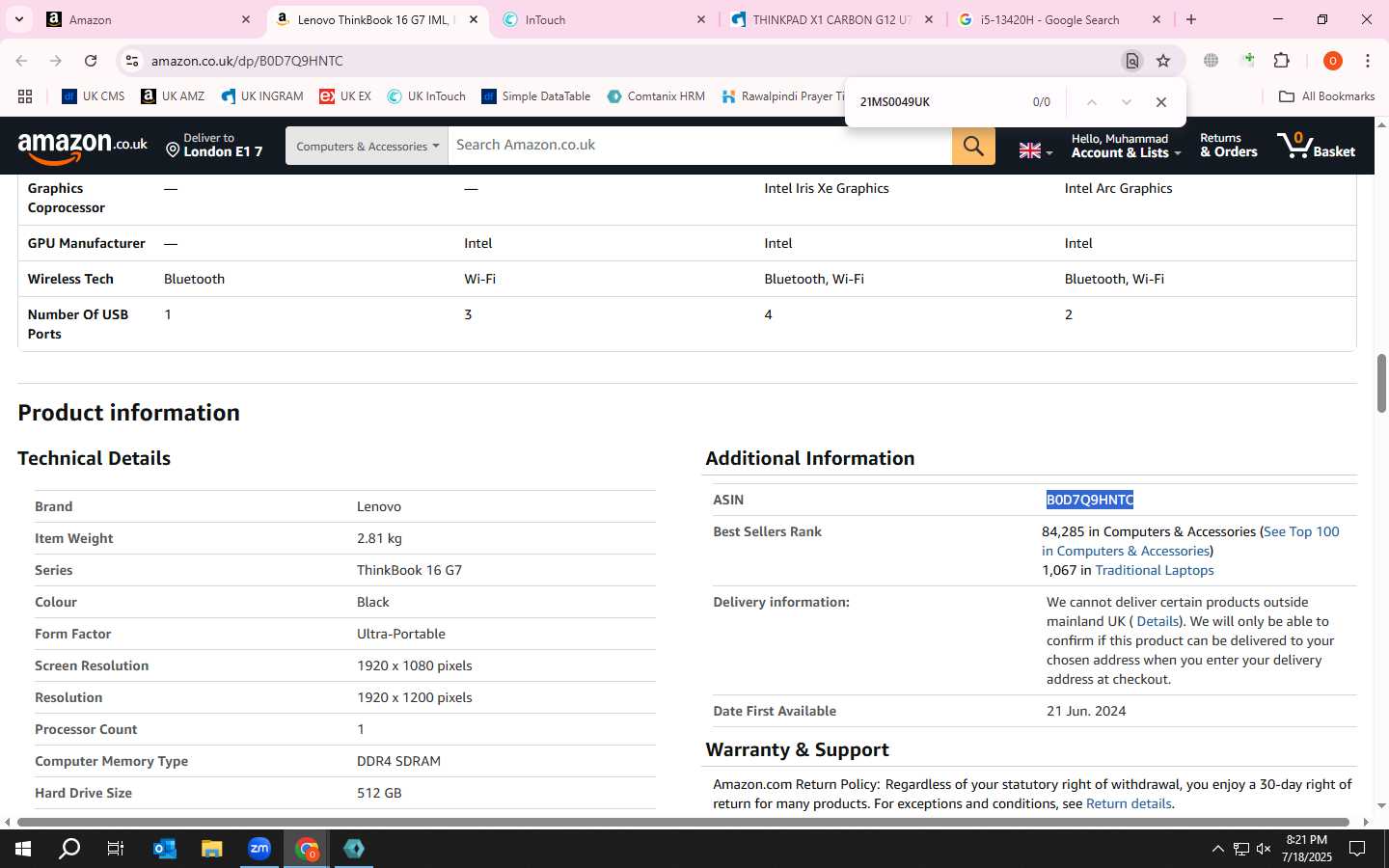Open Chrome three-dot menu
Screen dimensions: 1389x868
[x=1368, y=61]
